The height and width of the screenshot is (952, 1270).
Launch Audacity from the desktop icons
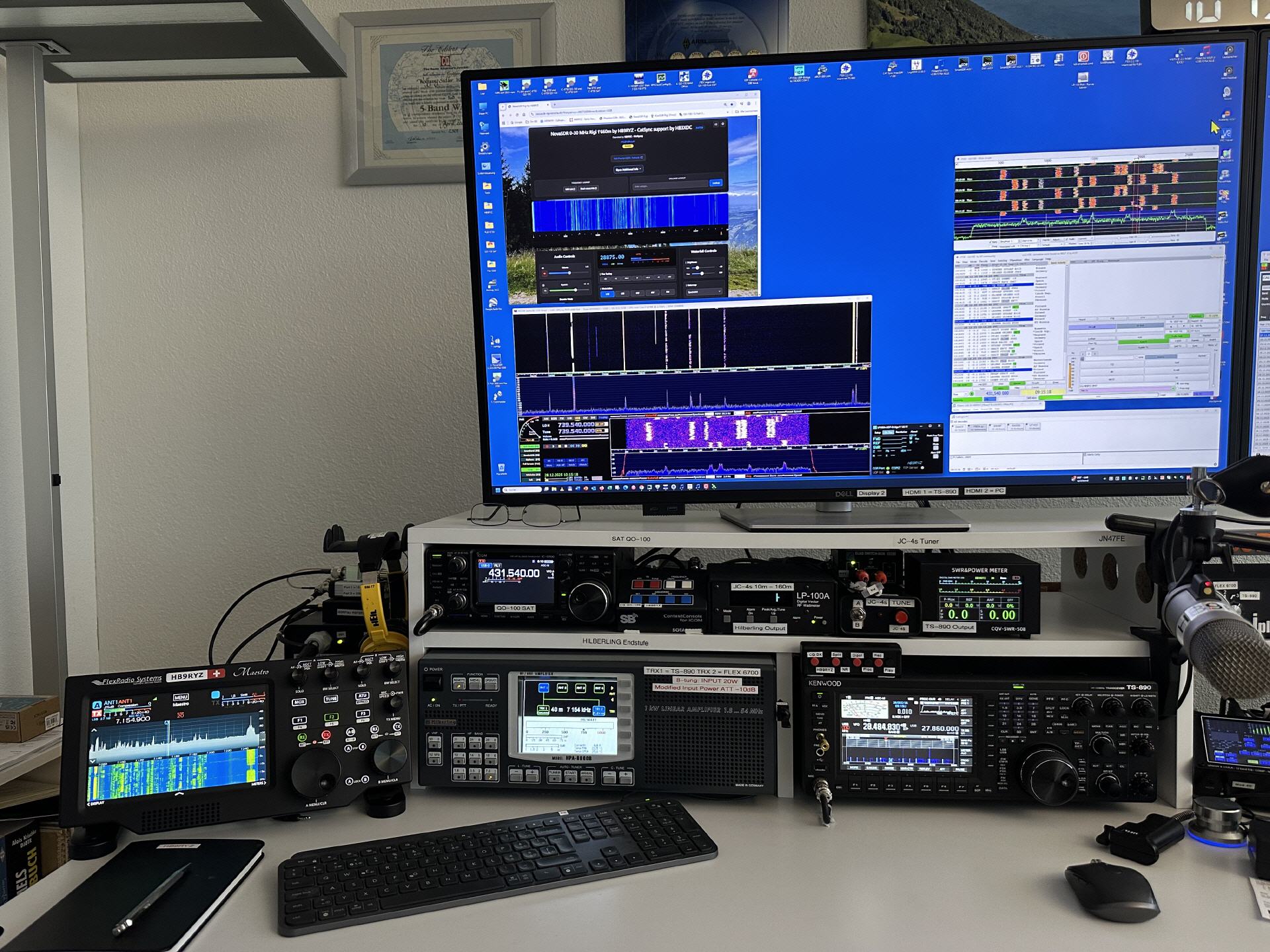coord(1227,114)
